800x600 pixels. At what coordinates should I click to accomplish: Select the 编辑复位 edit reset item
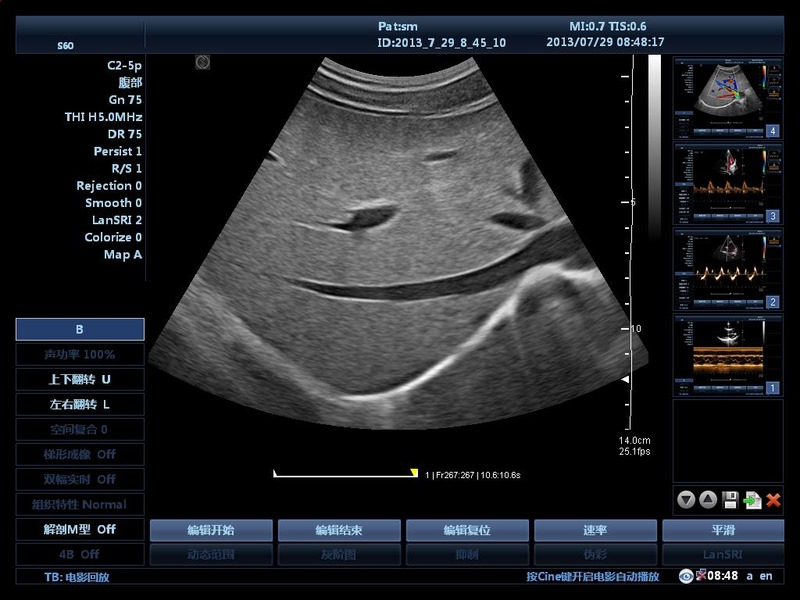pos(467,530)
